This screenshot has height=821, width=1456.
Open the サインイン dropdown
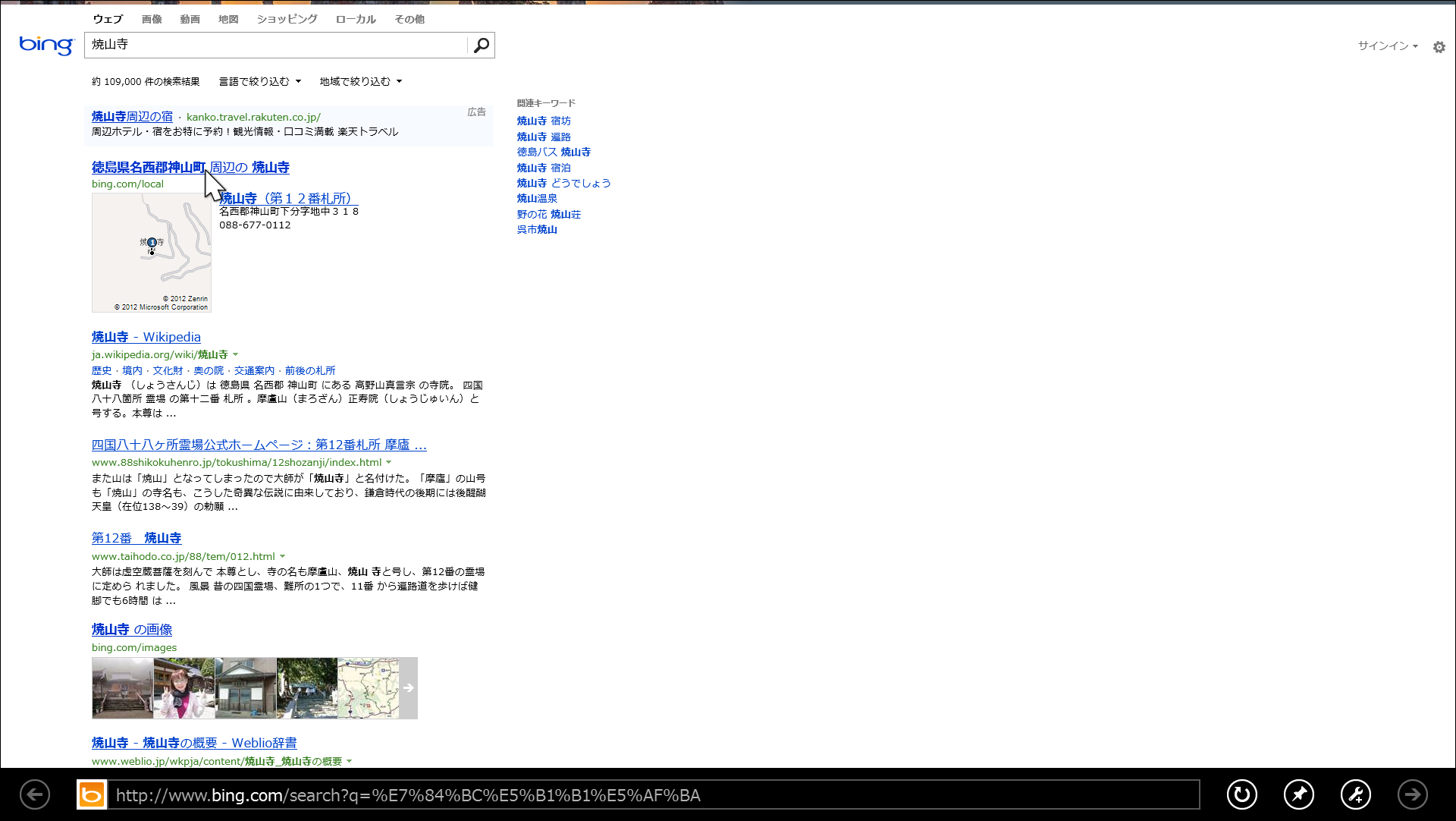click(1388, 46)
